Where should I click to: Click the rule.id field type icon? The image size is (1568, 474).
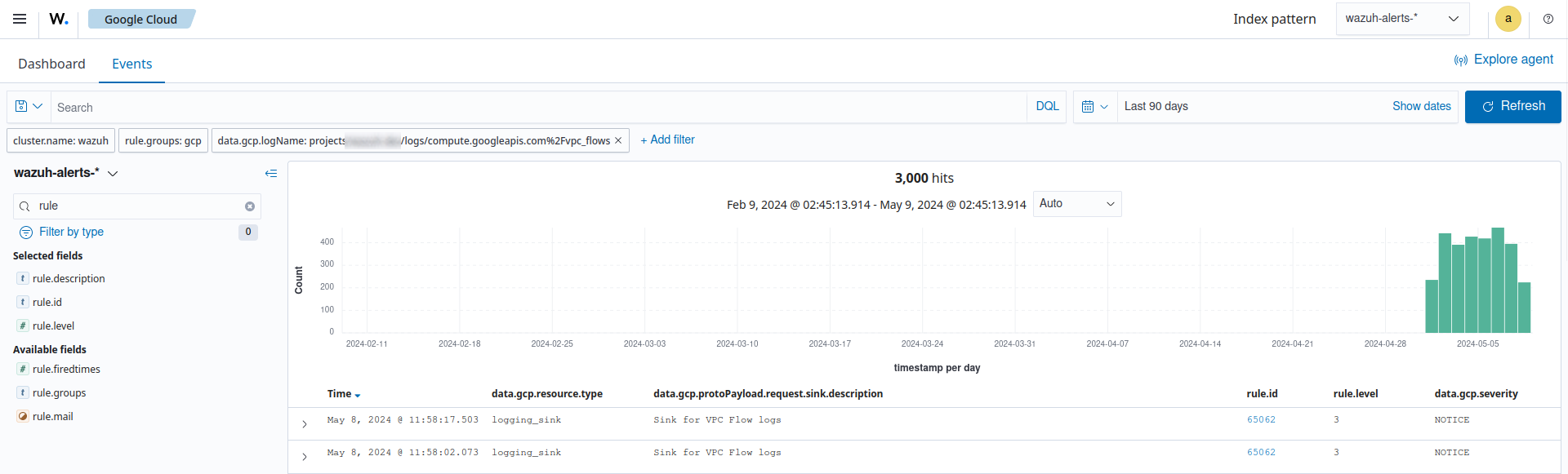23,303
